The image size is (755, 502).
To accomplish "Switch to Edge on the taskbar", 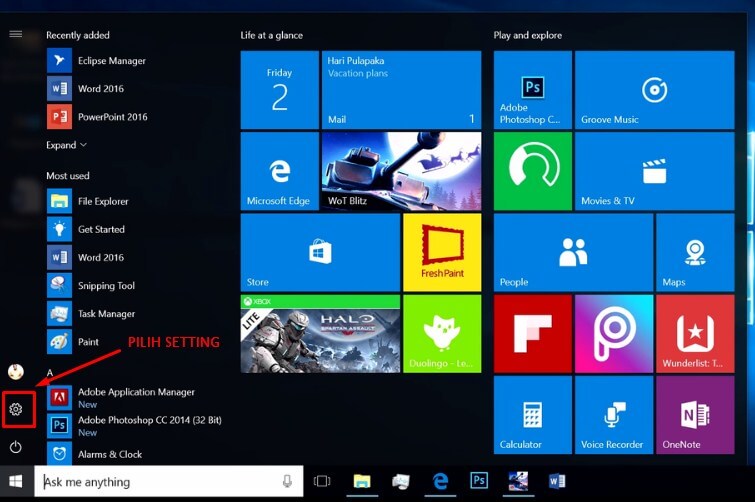I will [x=440, y=481].
